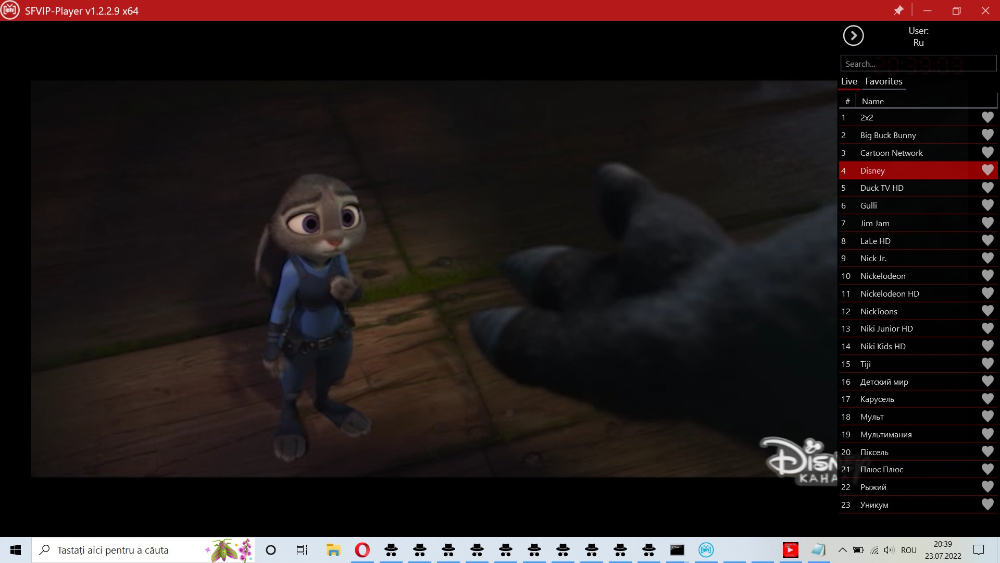
Task: Collapse the channel panel with the arrow button
Action: coord(853,36)
